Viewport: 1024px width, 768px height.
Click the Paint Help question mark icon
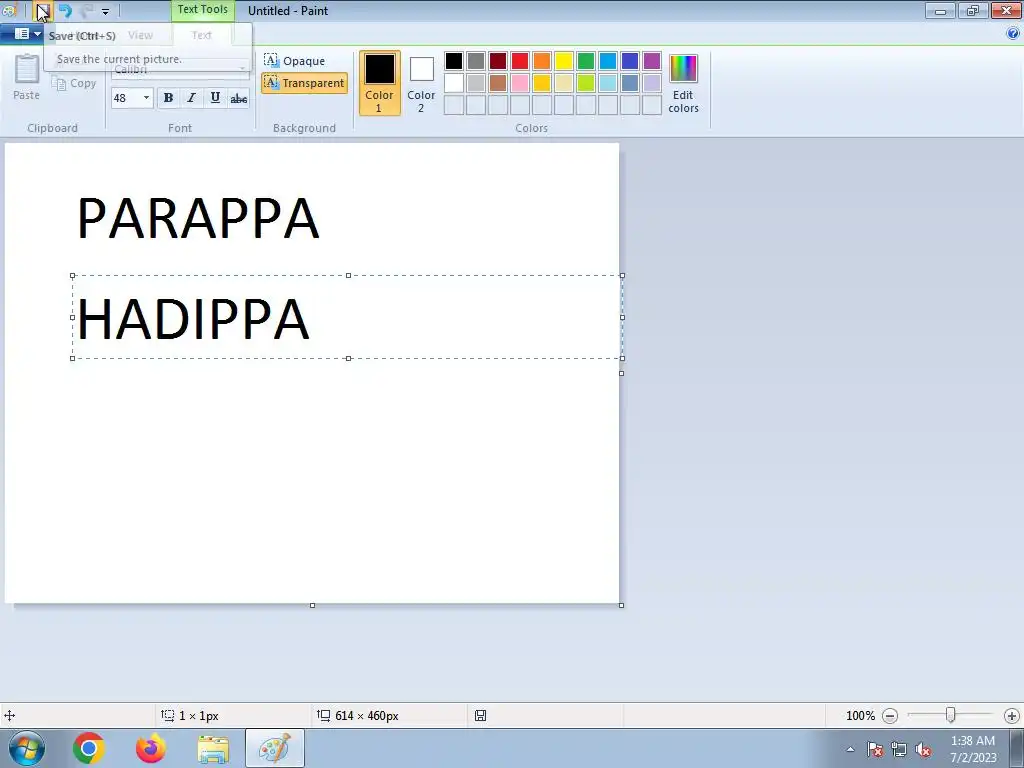[x=1013, y=33]
